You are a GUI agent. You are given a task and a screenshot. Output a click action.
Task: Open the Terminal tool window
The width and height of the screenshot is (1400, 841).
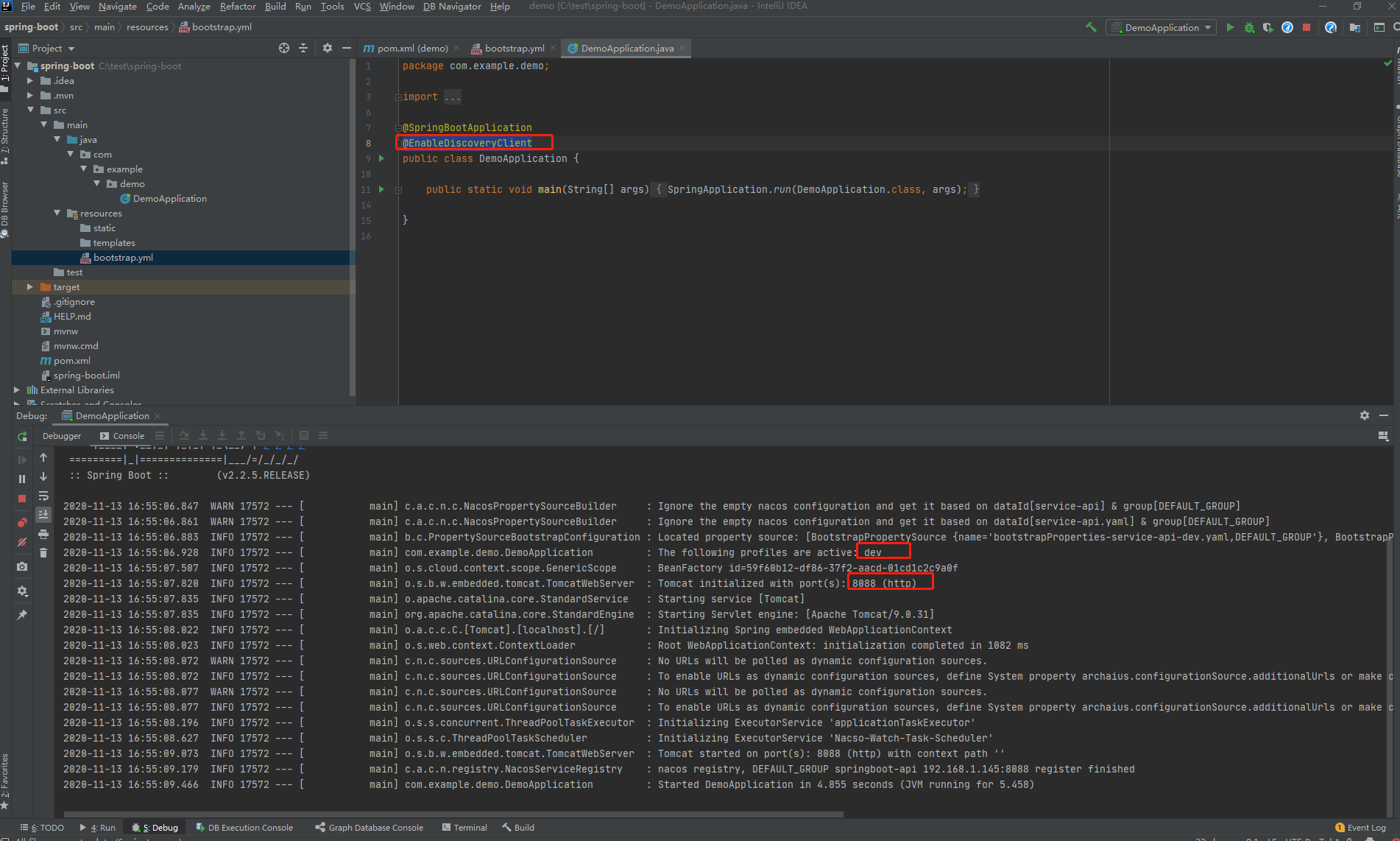464,828
